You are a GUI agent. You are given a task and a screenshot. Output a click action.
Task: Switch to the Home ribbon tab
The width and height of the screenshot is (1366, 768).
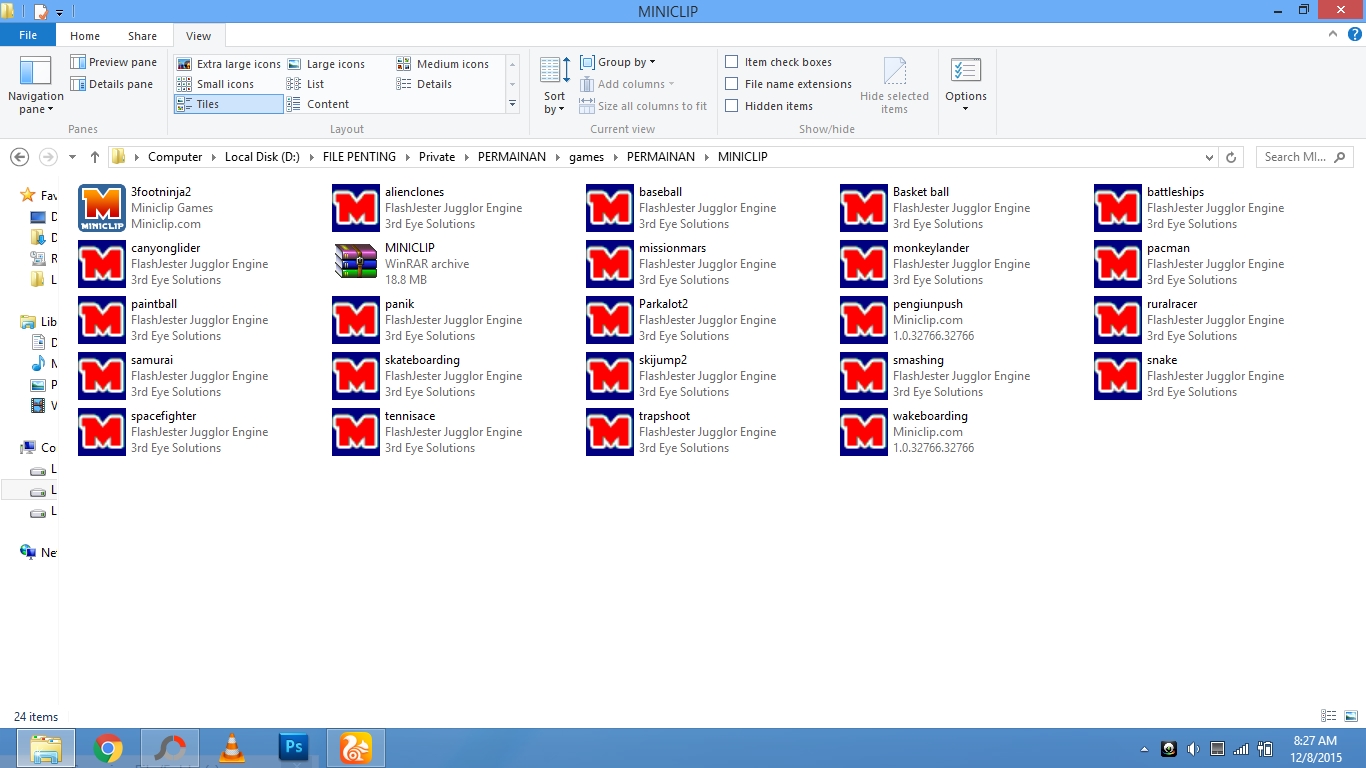click(x=85, y=35)
